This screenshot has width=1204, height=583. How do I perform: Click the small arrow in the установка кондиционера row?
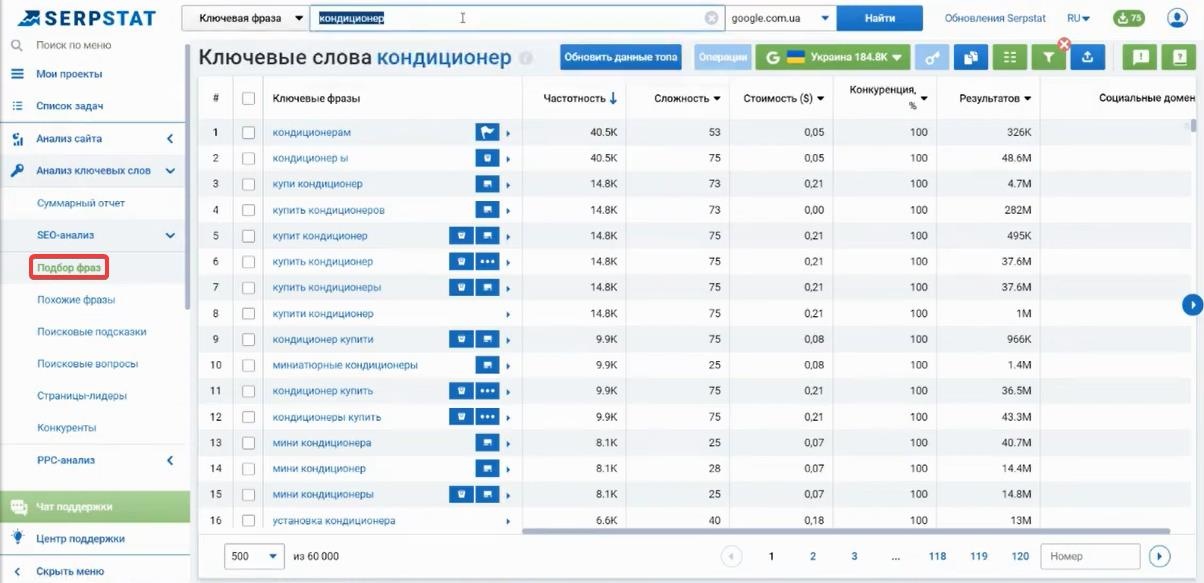coord(508,521)
